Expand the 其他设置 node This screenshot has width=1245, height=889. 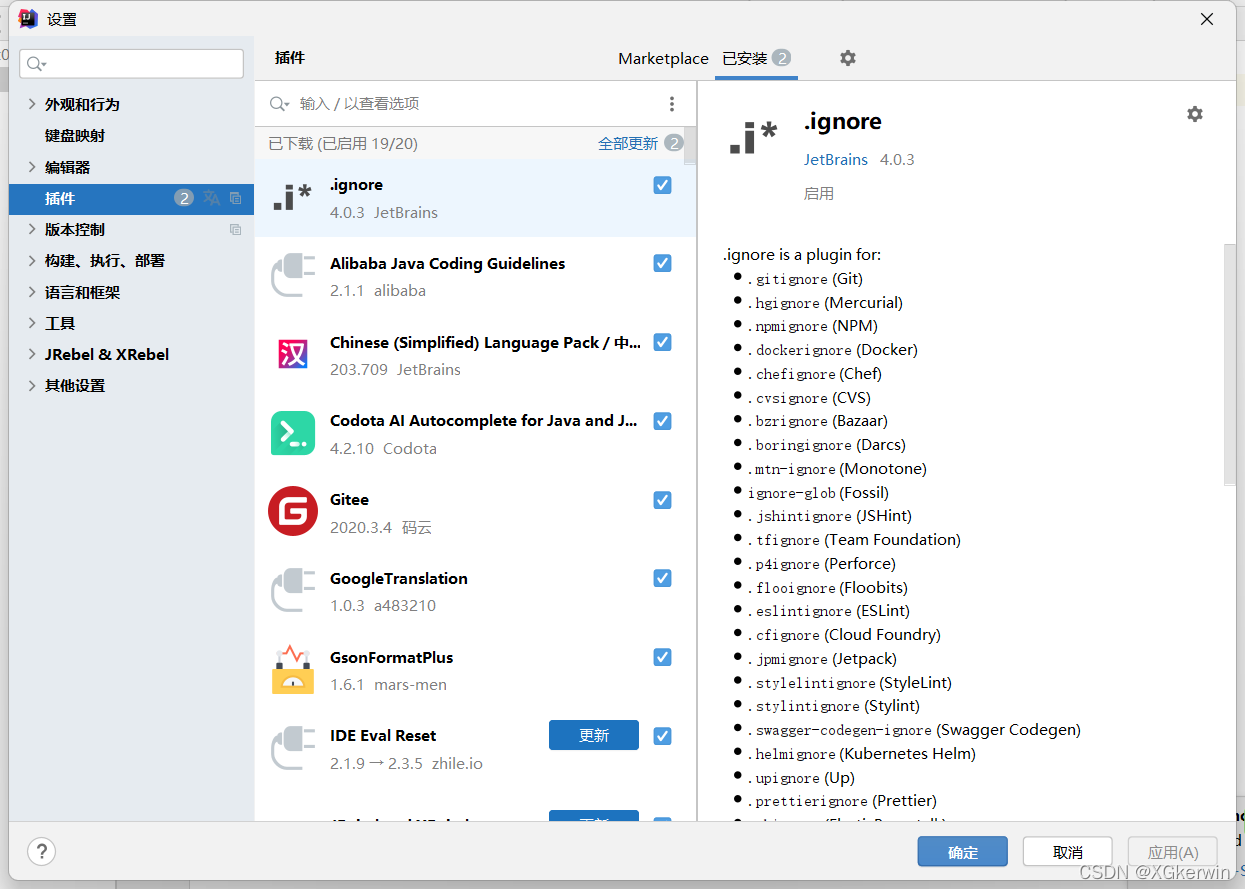pyautogui.click(x=32, y=385)
